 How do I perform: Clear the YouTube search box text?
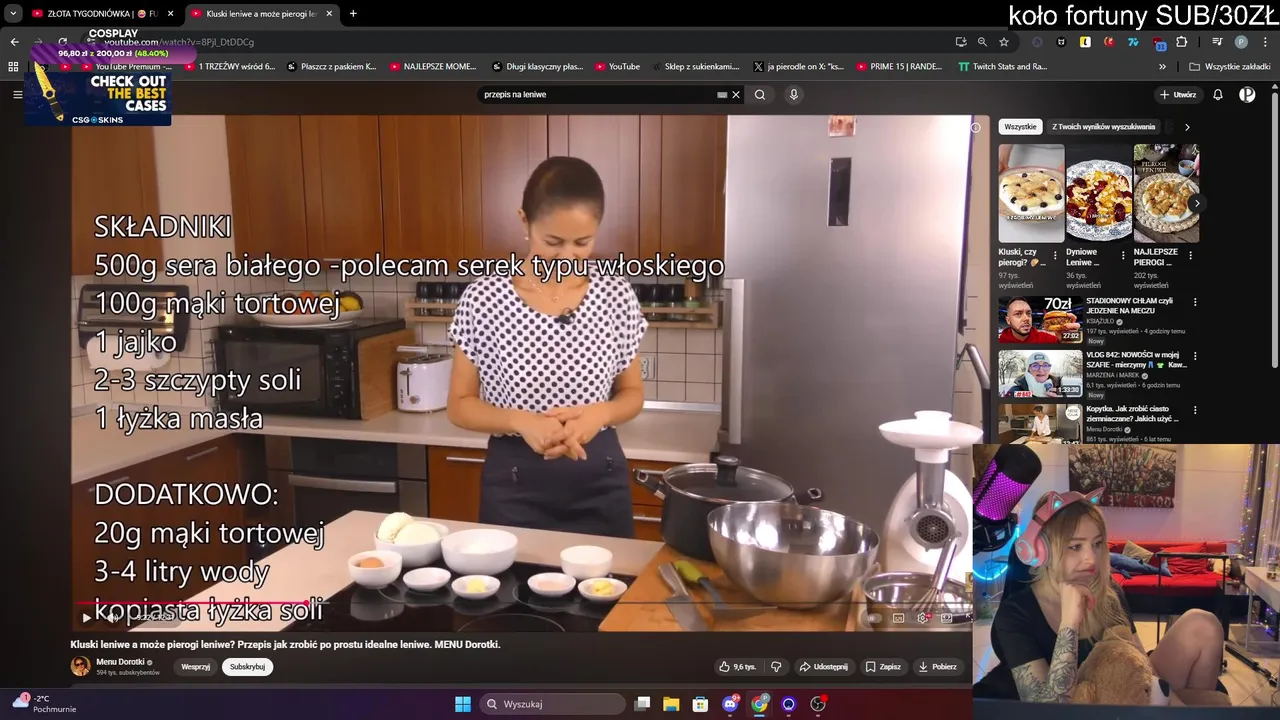pyautogui.click(x=736, y=95)
